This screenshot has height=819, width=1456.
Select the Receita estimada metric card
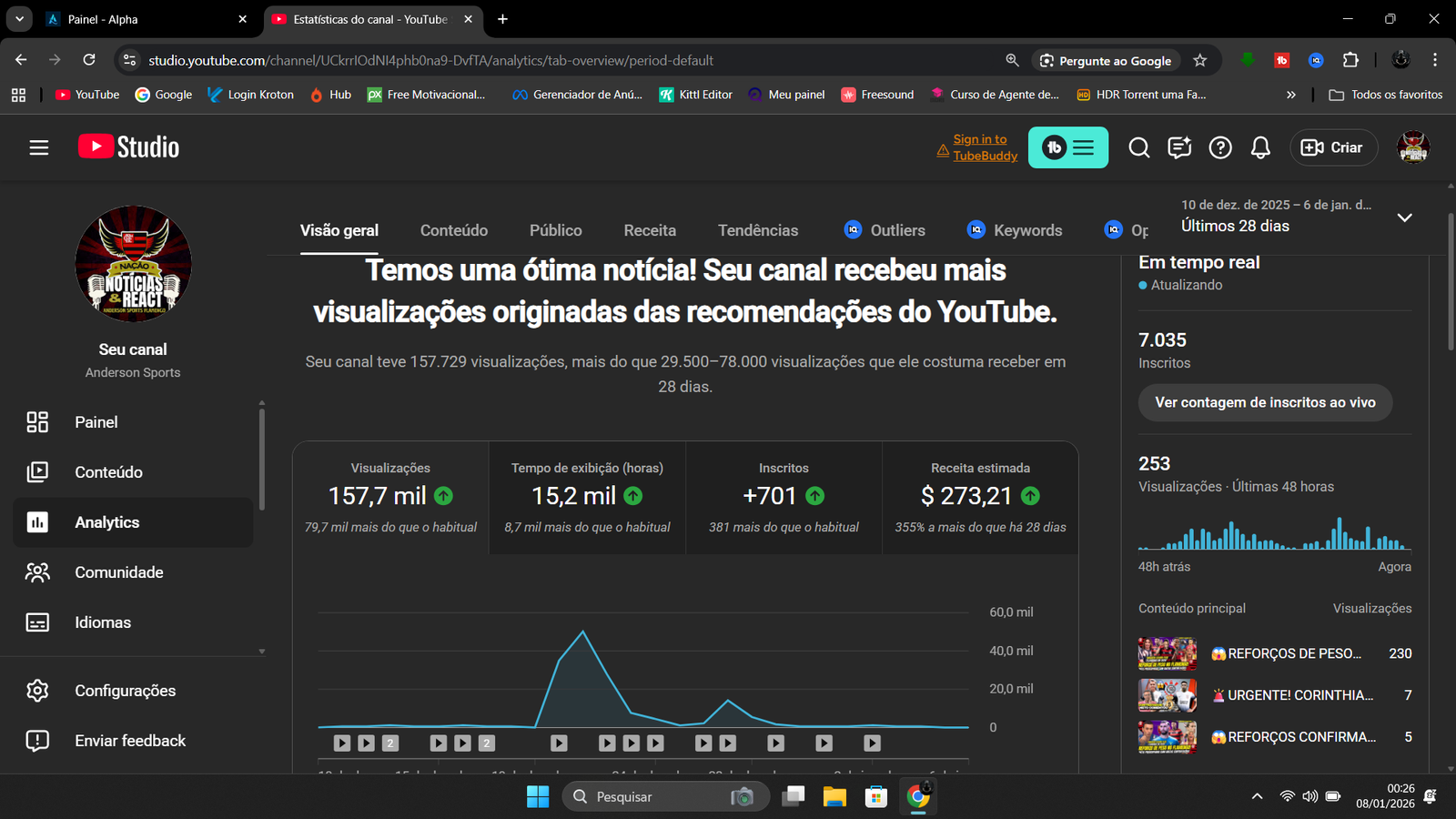980,498
